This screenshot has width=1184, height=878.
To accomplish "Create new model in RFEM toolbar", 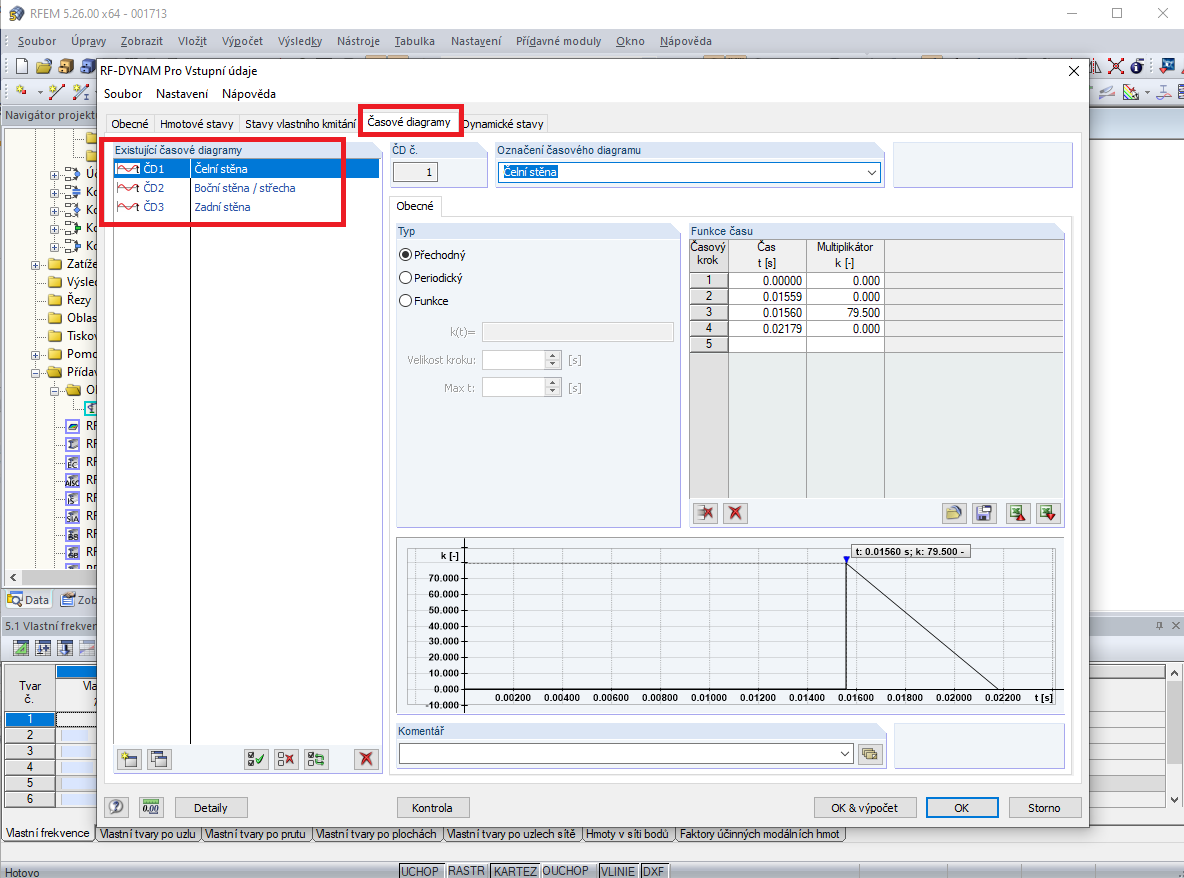I will (x=22, y=66).
